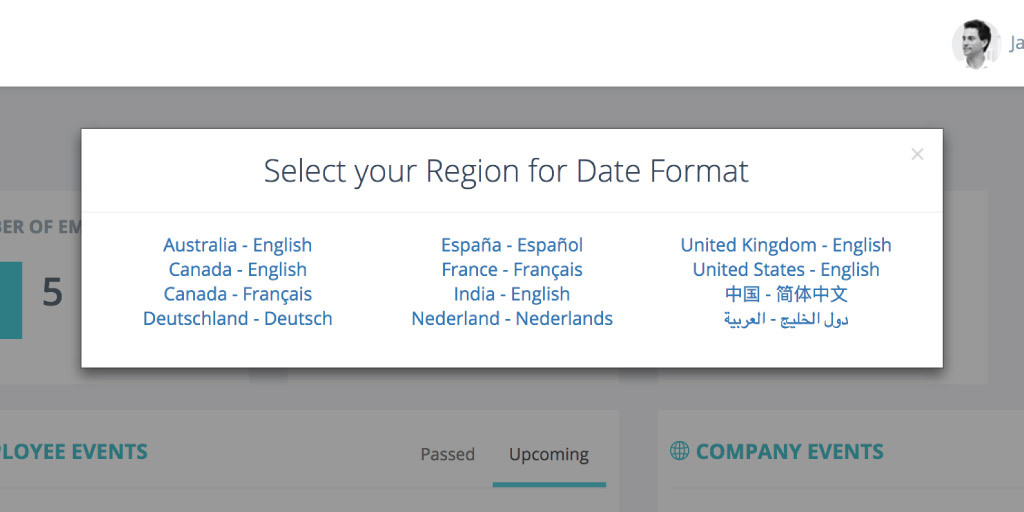Click the teal employee count bar
1024x512 pixels.
11,300
